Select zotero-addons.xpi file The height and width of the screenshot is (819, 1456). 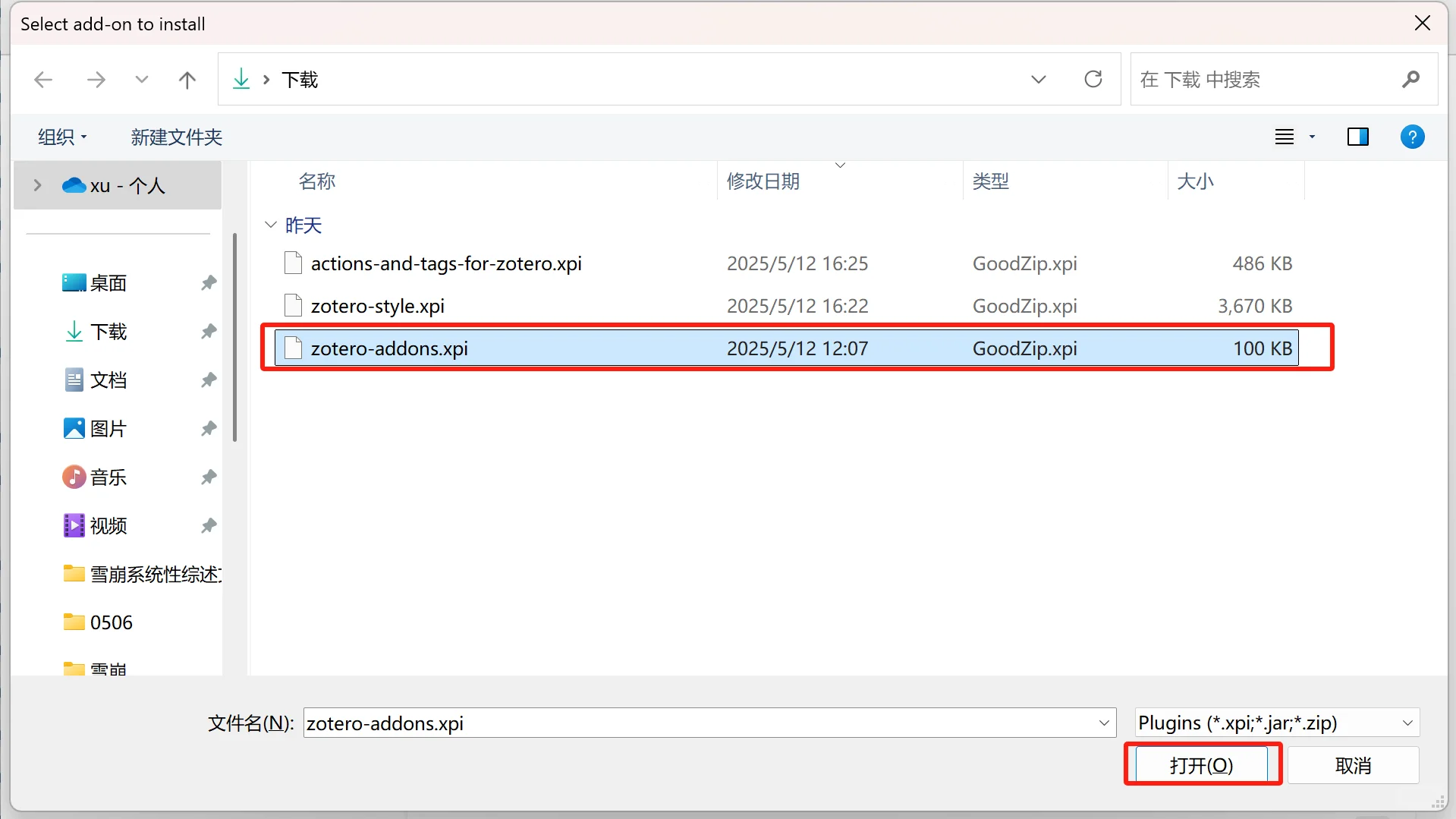coord(787,348)
